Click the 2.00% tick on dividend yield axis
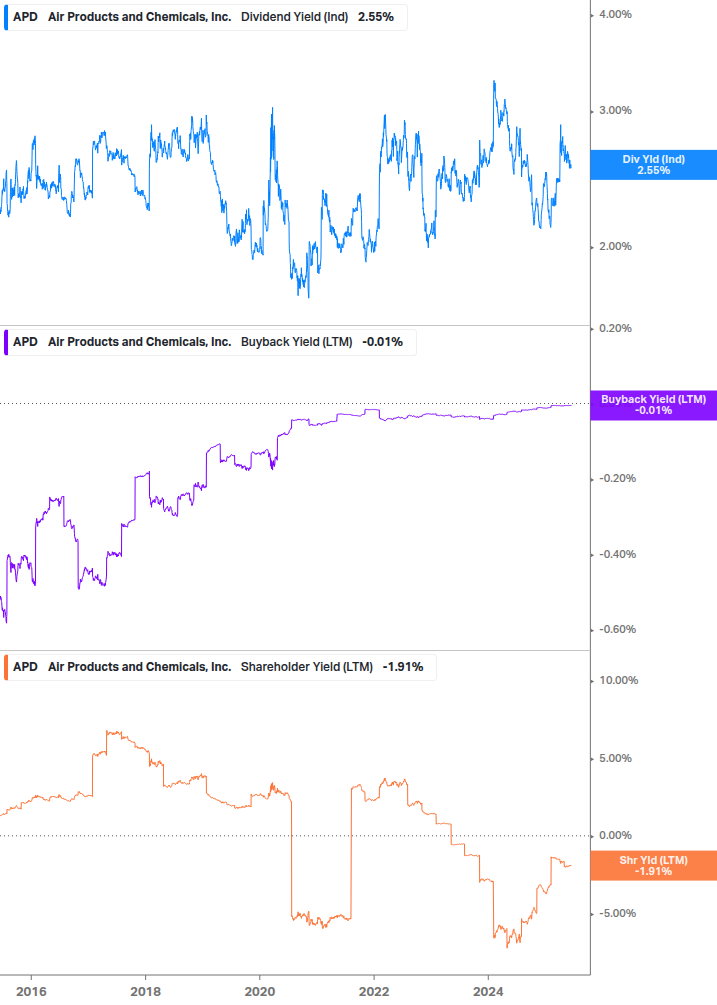Screen dimensions: 717x1005 pos(615,247)
